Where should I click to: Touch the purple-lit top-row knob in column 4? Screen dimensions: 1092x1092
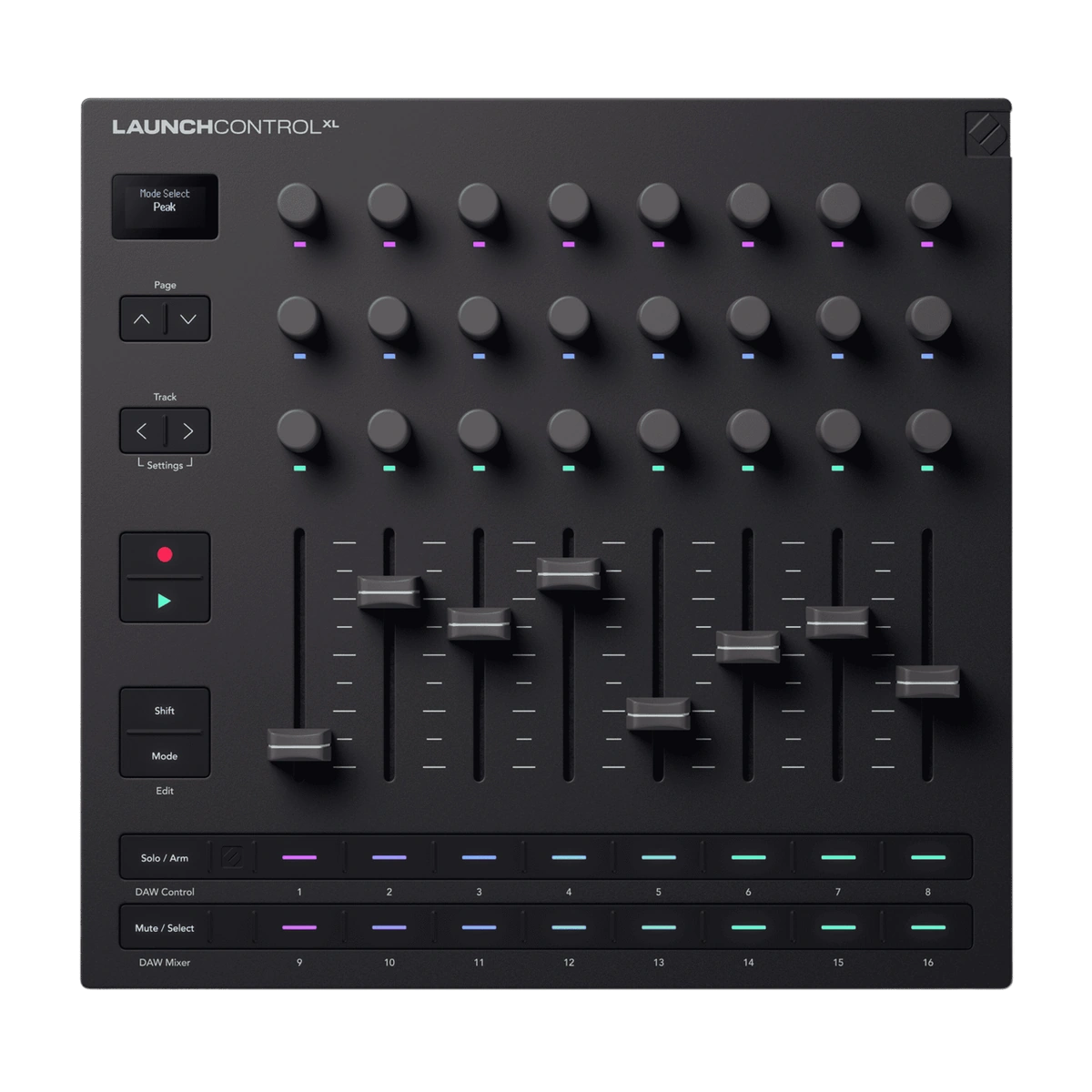pyautogui.click(x=568, y=204)
